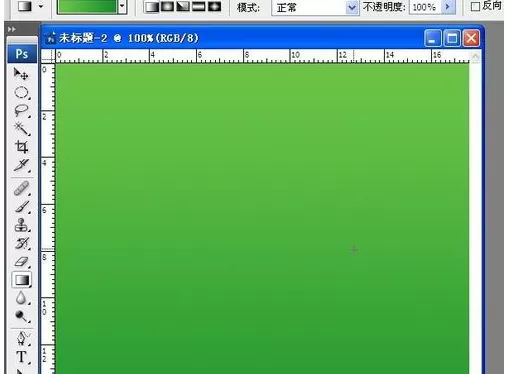The height and width of the screenshot is (374, 507).
Task: Choose the Radial gradient style
Action: 167,6
